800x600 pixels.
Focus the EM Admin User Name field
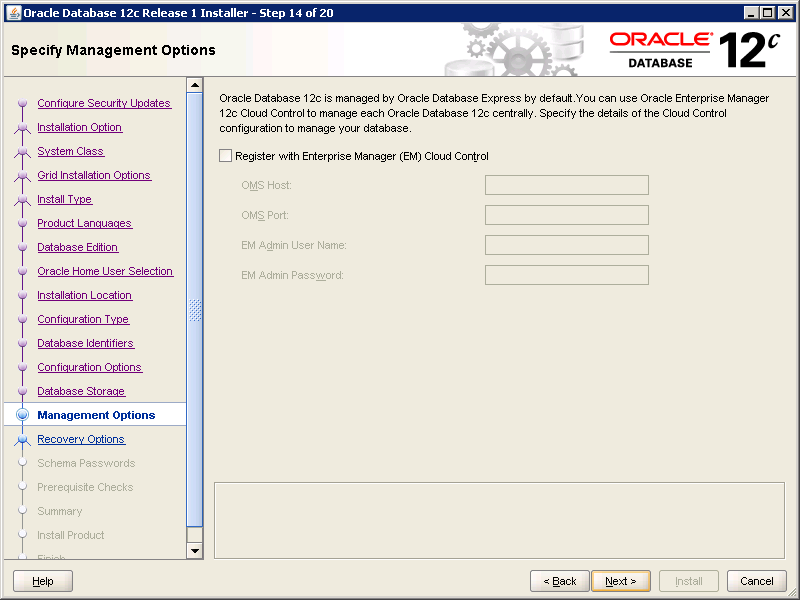coord(566,245)
